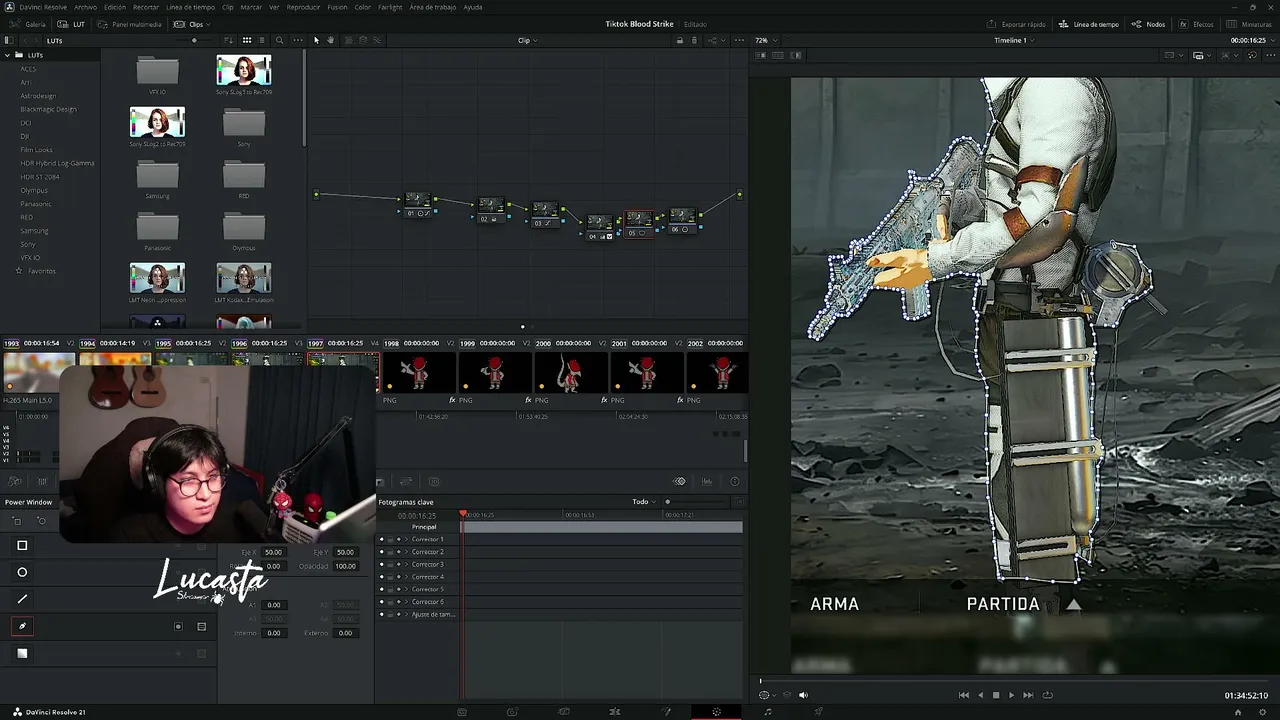The width and height of the screenshot is (1280, 720).
Task: Open the Fairlight page icon in bottom bar
Action: (x=767, y=712)
